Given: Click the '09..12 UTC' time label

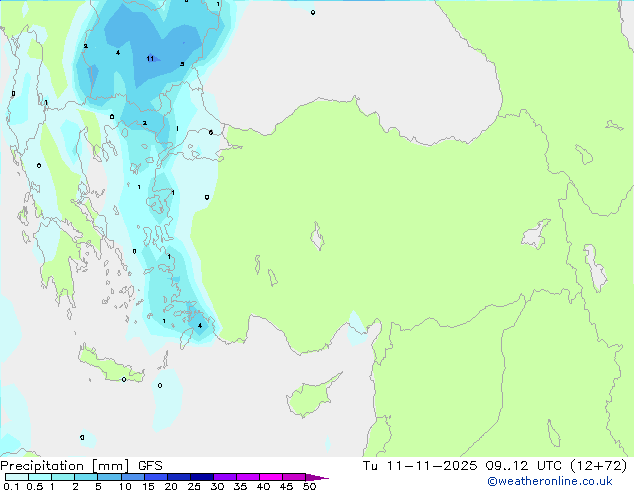Looking at the screenshot, I should point(524,466).
